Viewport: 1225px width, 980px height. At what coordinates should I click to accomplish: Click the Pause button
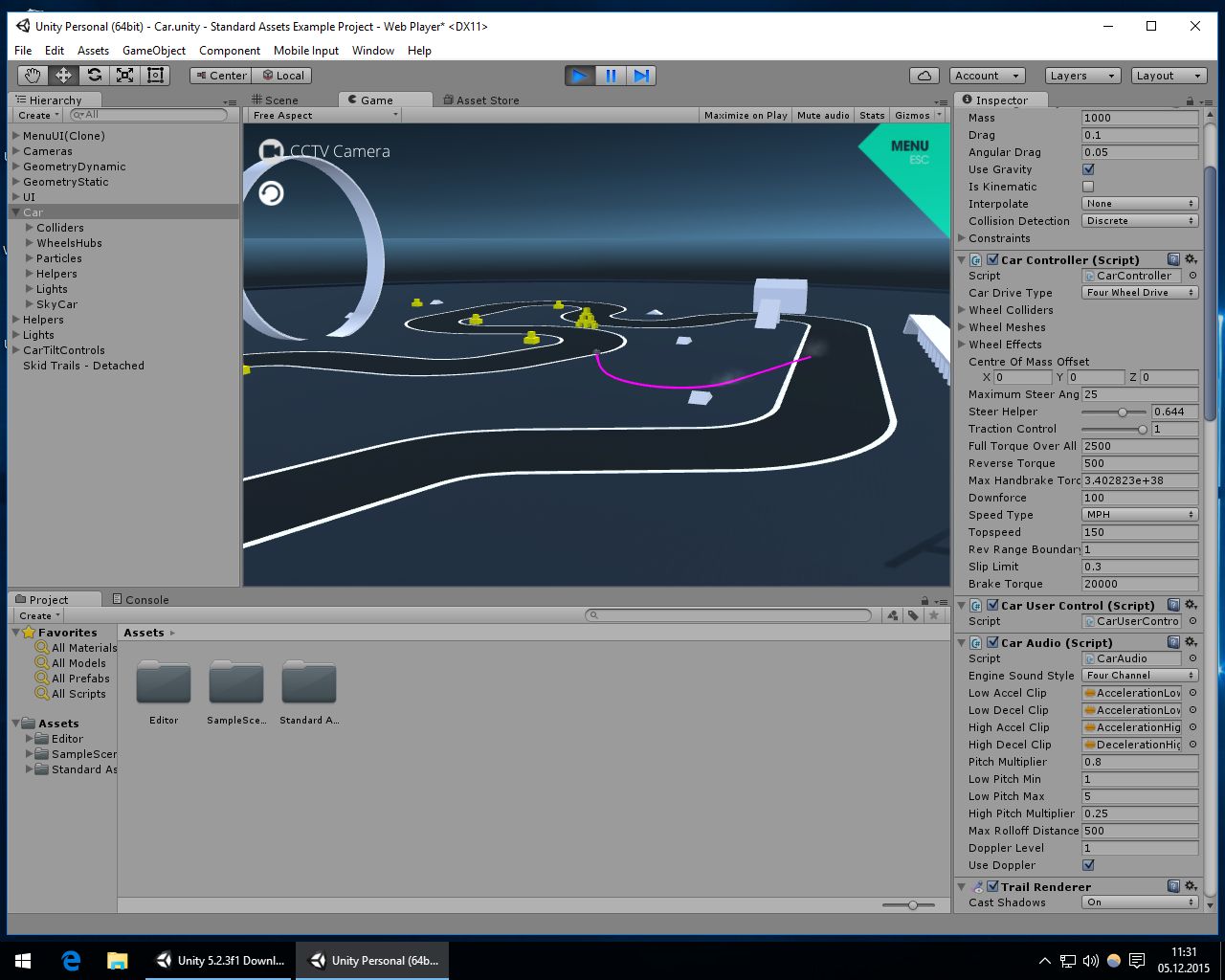pyautogui.click(x=611, y=76)
